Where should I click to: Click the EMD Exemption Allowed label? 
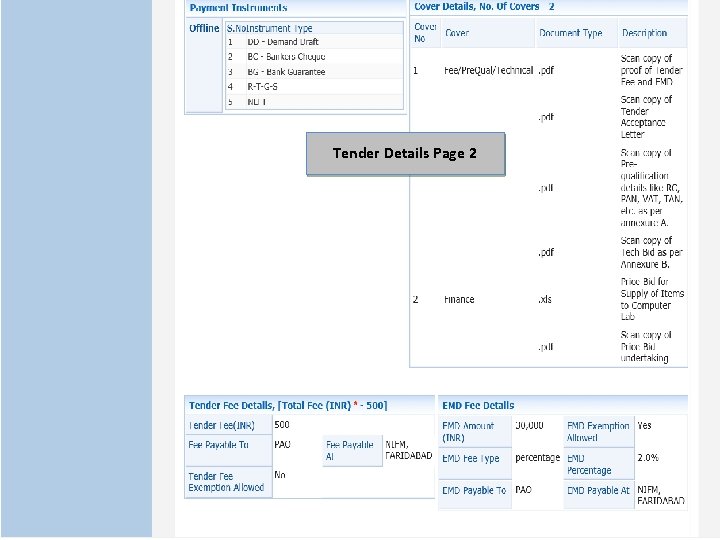click(x=598, y=432)
